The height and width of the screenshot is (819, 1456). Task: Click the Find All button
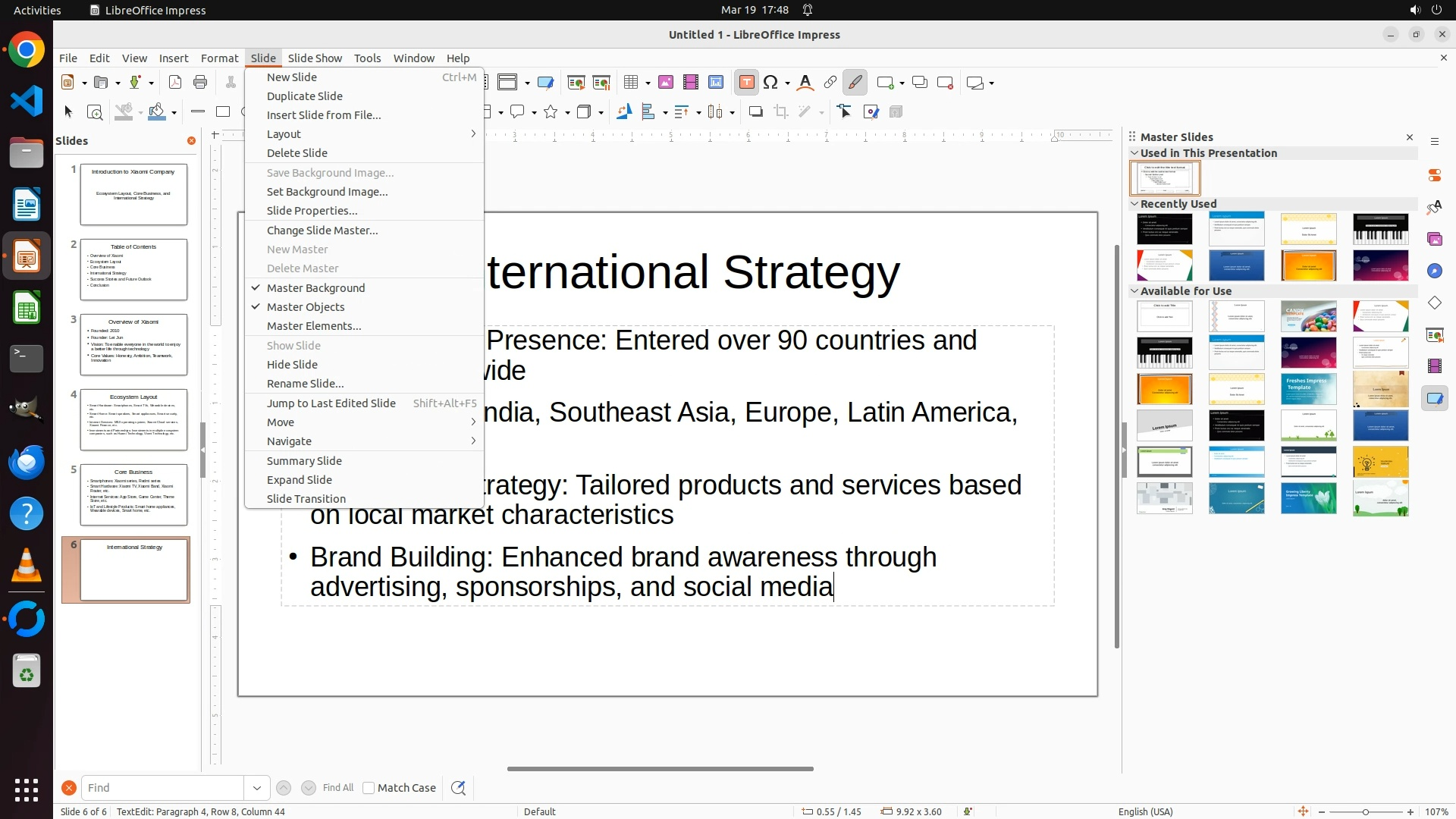[338, 788]
